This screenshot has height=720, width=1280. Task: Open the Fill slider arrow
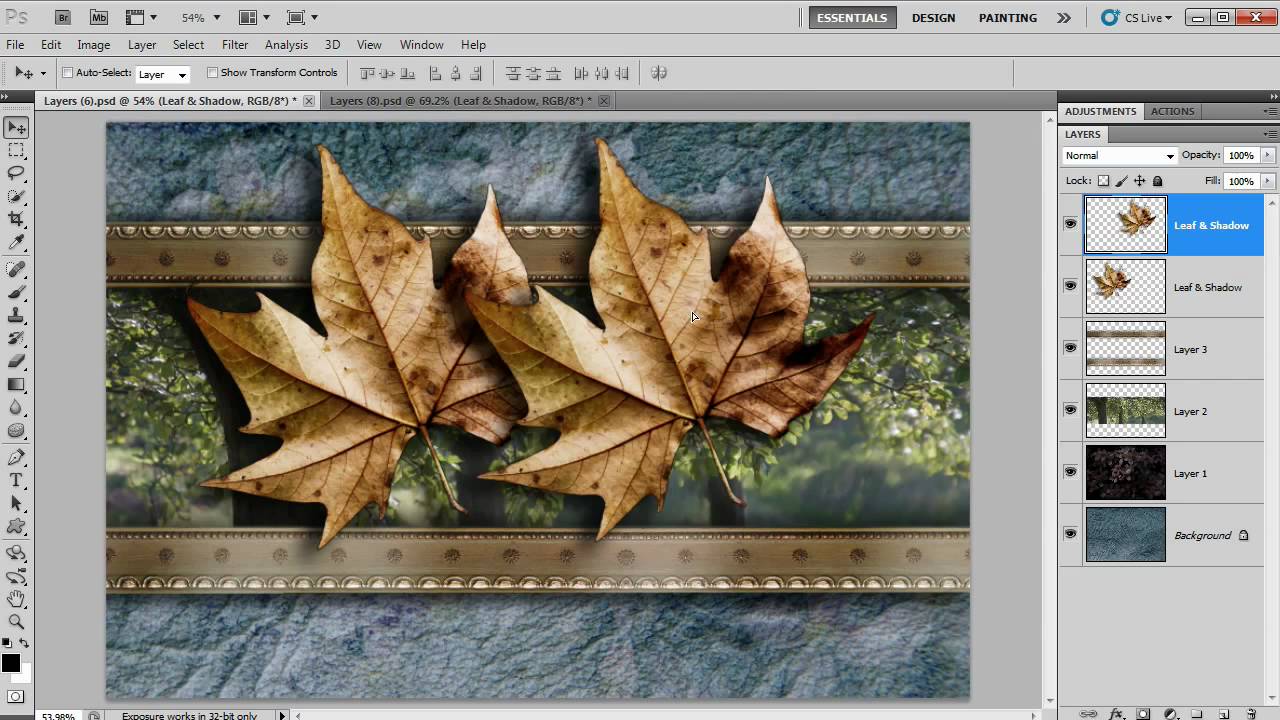(x=1267, y=181)
